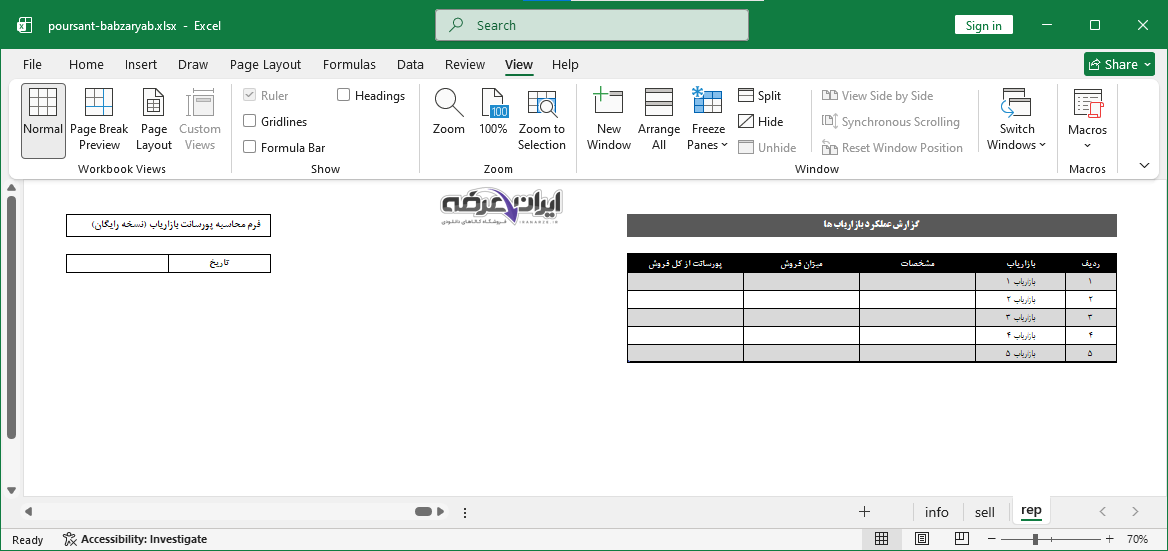This screenshot has height=551, width=1168.
Task: Click the Iran Arze logo image
Action: 503,205
